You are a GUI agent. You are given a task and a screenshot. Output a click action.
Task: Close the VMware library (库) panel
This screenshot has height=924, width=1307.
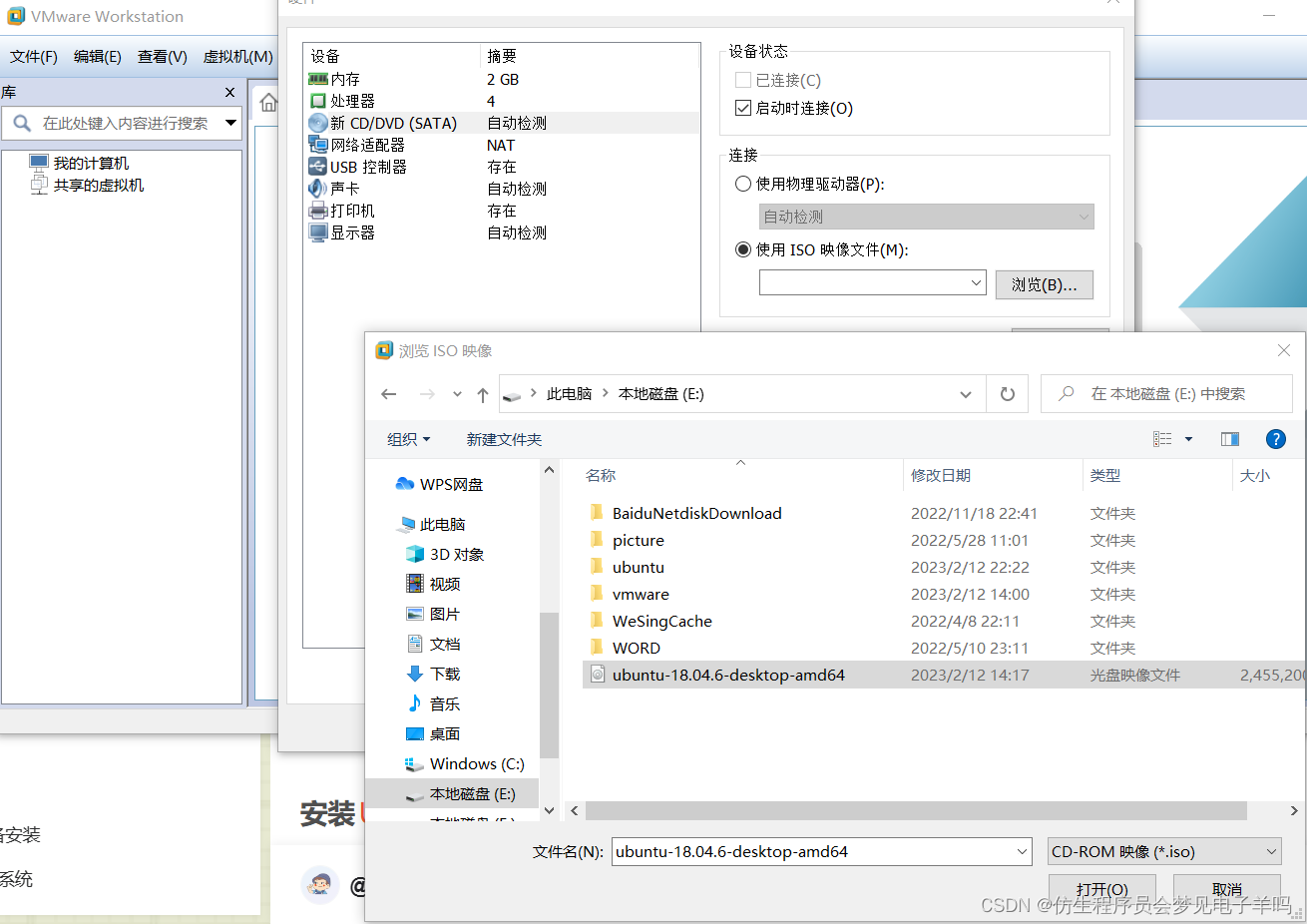click(x=230, y=92)
